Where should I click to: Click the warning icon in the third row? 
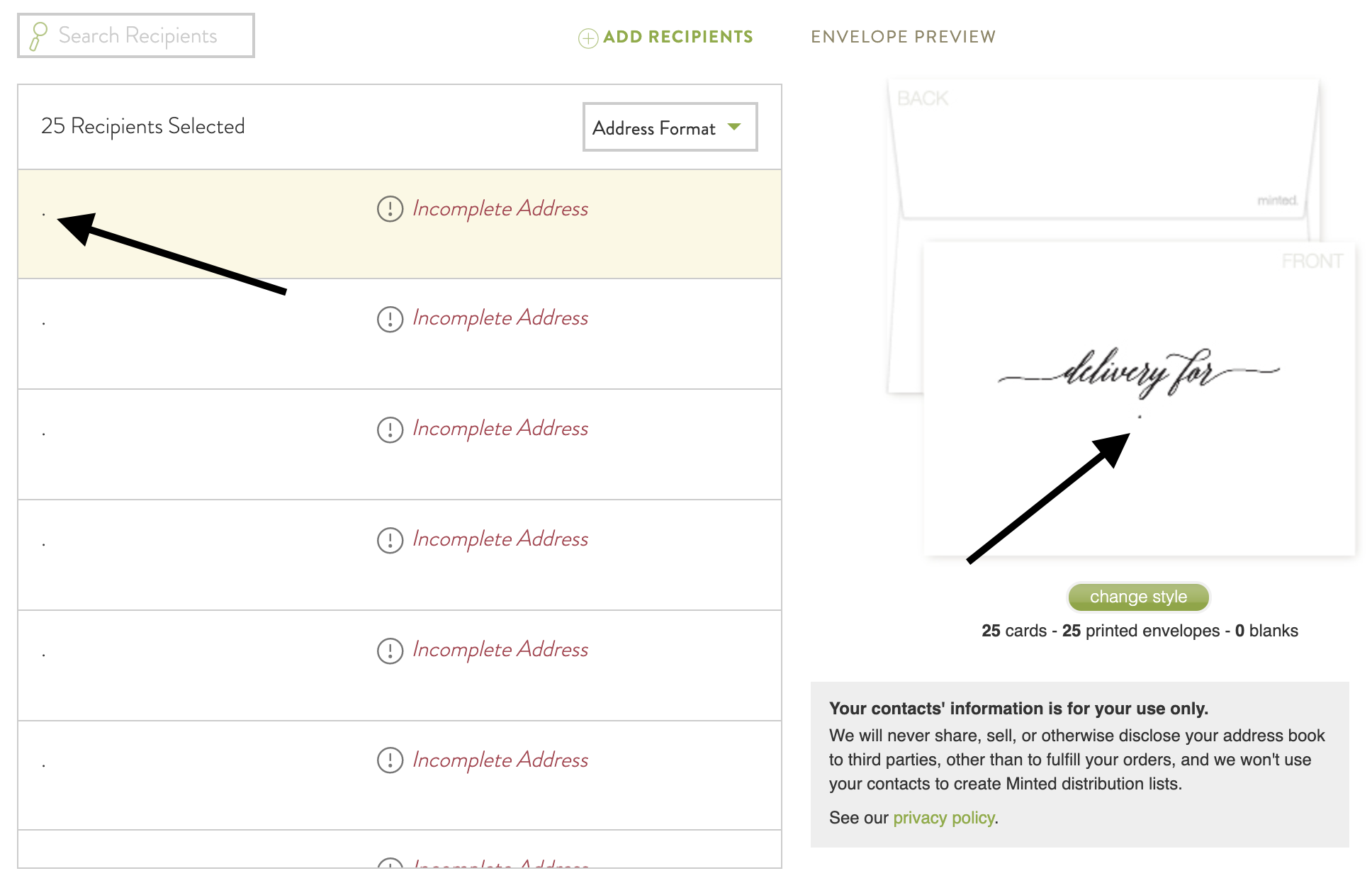pos(390,429)
